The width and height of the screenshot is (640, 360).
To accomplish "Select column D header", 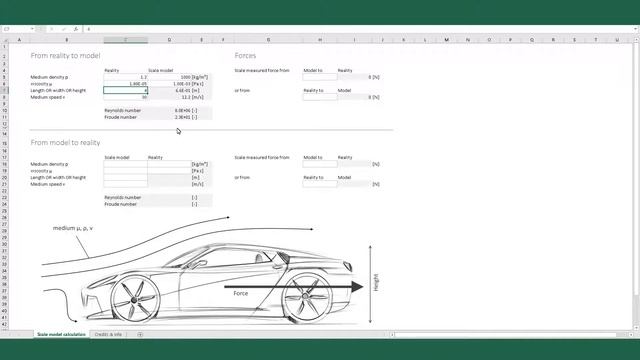I will point(169,40).
